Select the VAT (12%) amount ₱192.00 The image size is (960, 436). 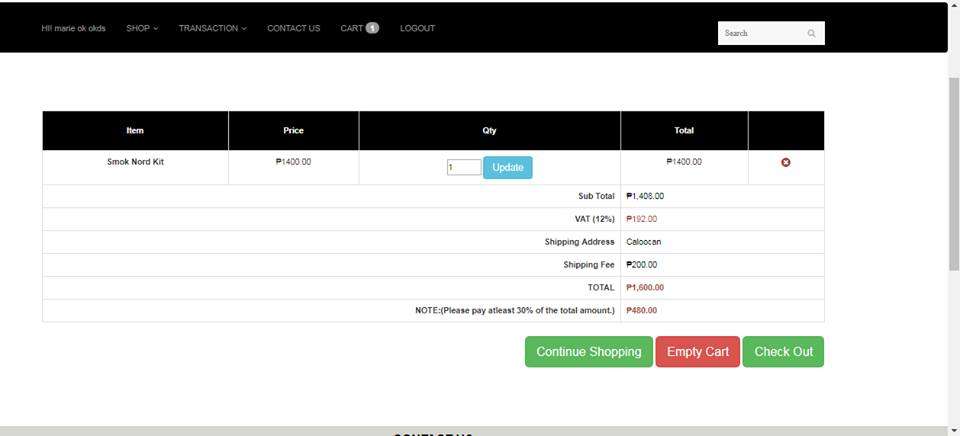(x=642, y=219)
